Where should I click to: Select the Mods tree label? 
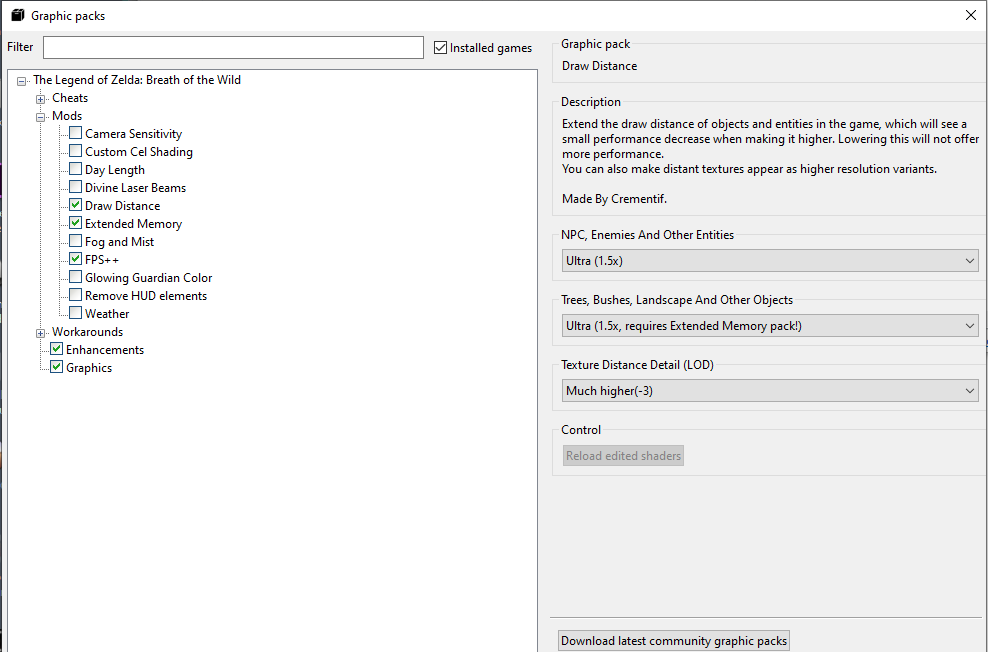(67, 116)
